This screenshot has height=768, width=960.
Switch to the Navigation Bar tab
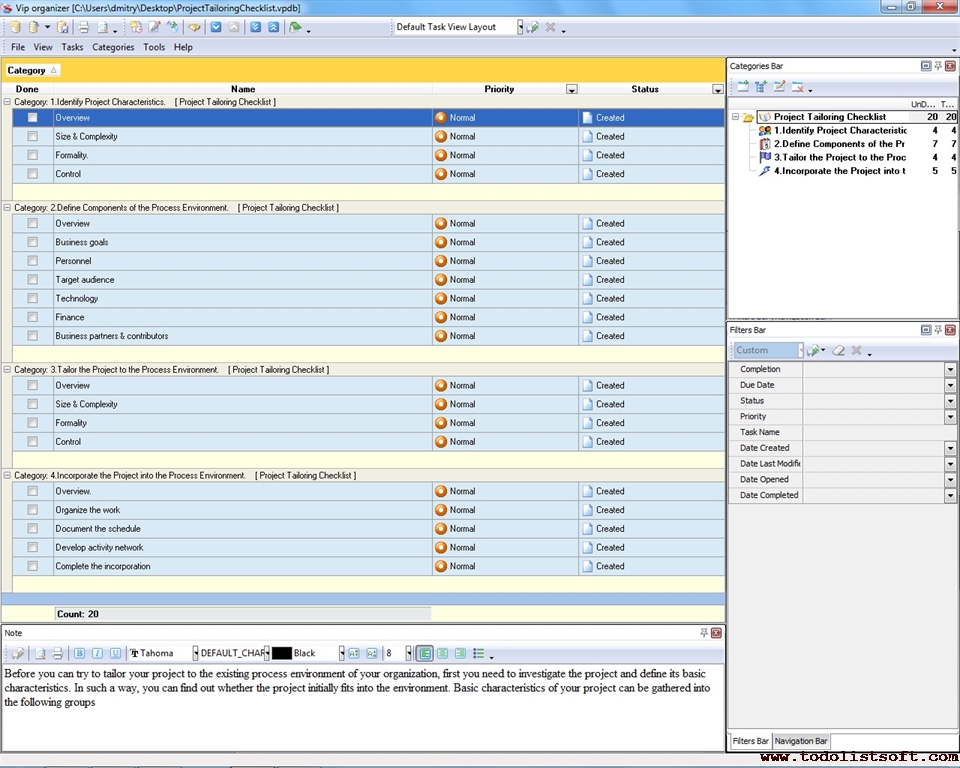click(x=801, y=741)
